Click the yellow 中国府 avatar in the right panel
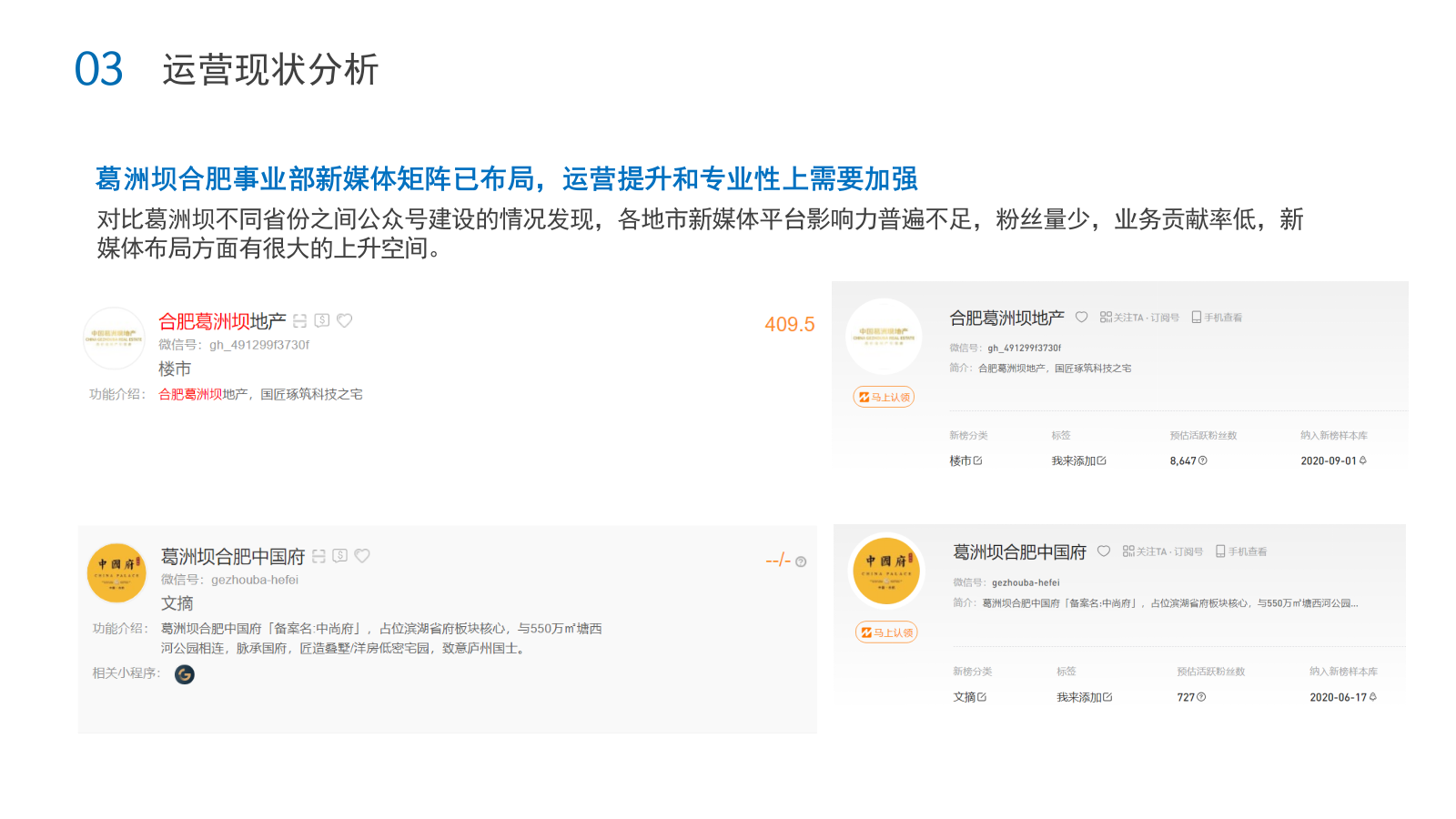Screen dimensions: 1456x819 [x=886, y=571]
